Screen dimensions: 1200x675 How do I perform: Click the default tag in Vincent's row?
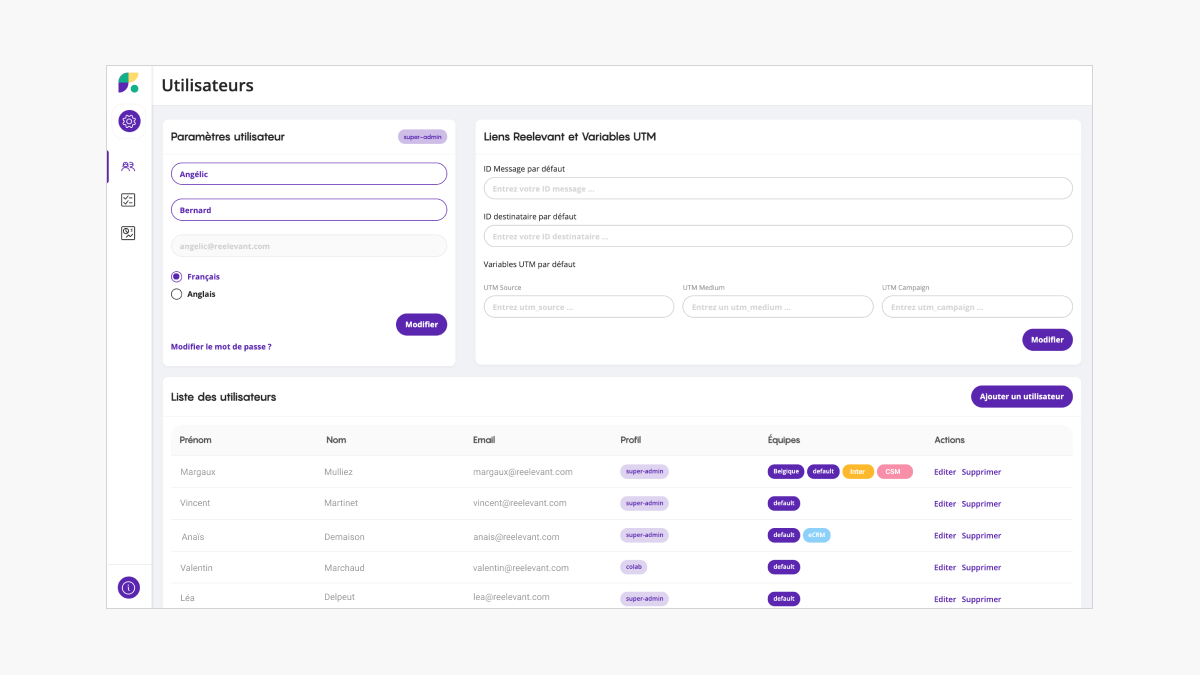[x=784, y=504]
